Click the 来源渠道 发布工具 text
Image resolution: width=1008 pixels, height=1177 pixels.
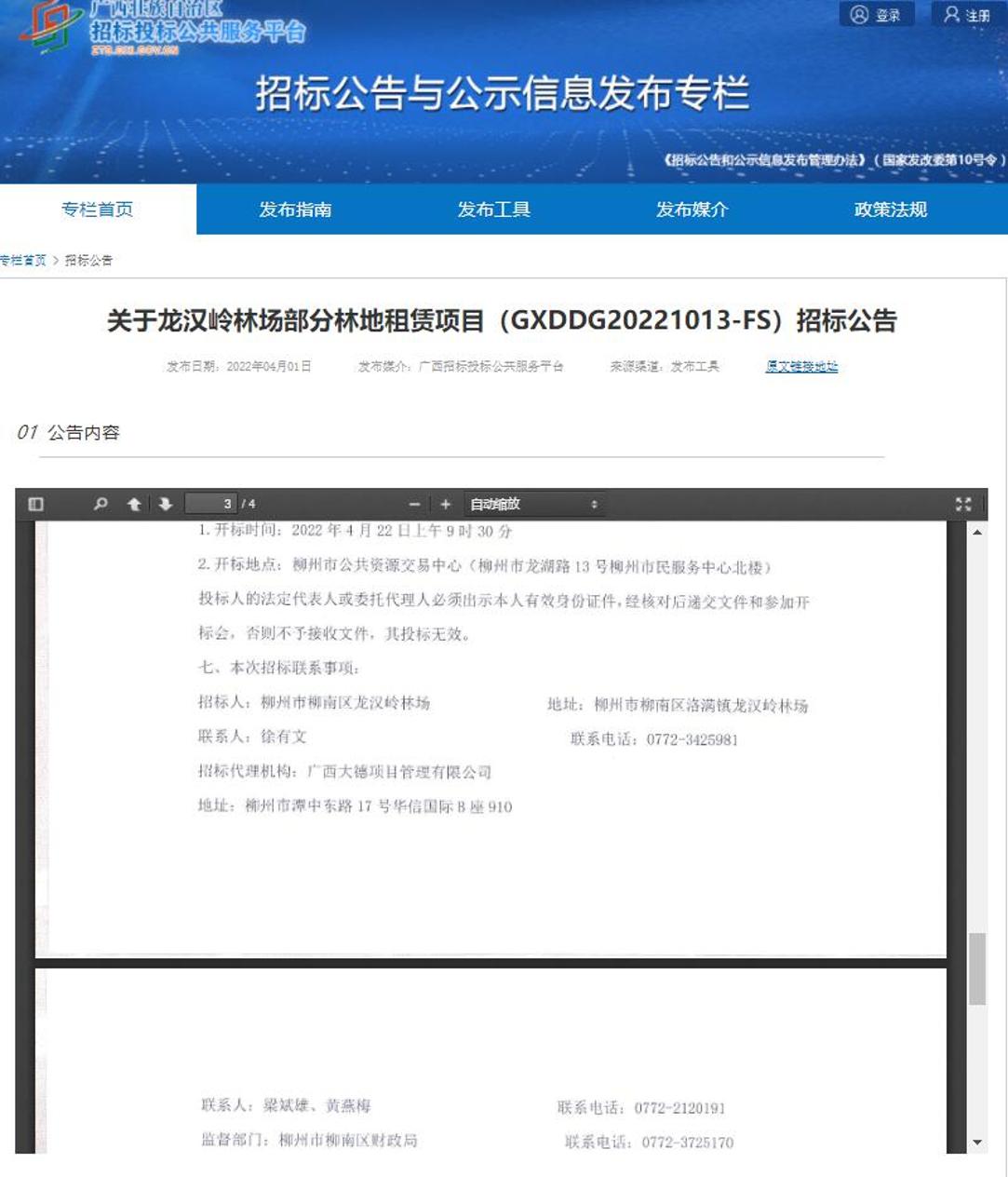[x=665, y=367]
